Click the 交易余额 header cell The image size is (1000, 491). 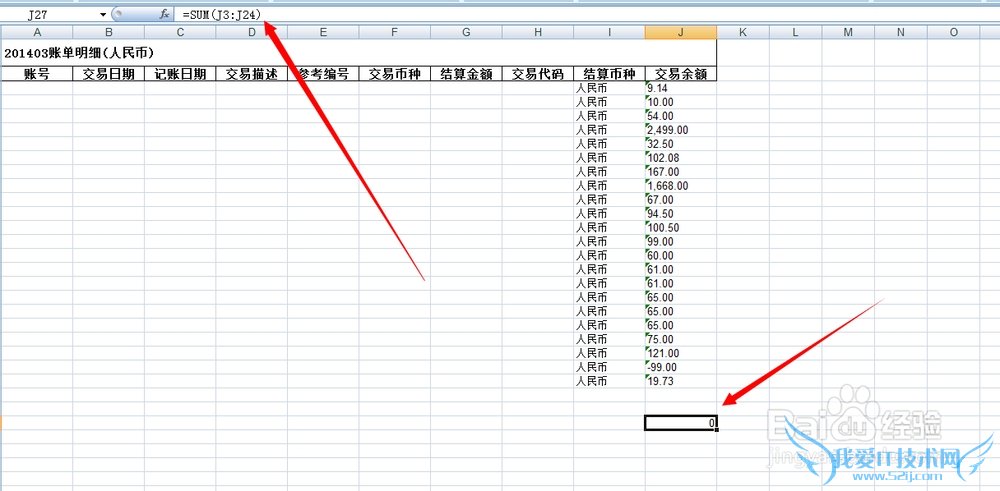[x=680, y=74]
